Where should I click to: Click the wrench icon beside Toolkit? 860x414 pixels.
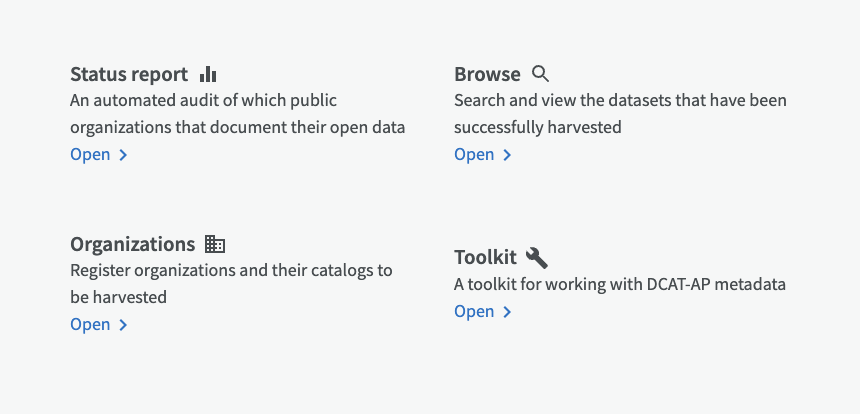(x=536, y=257)
